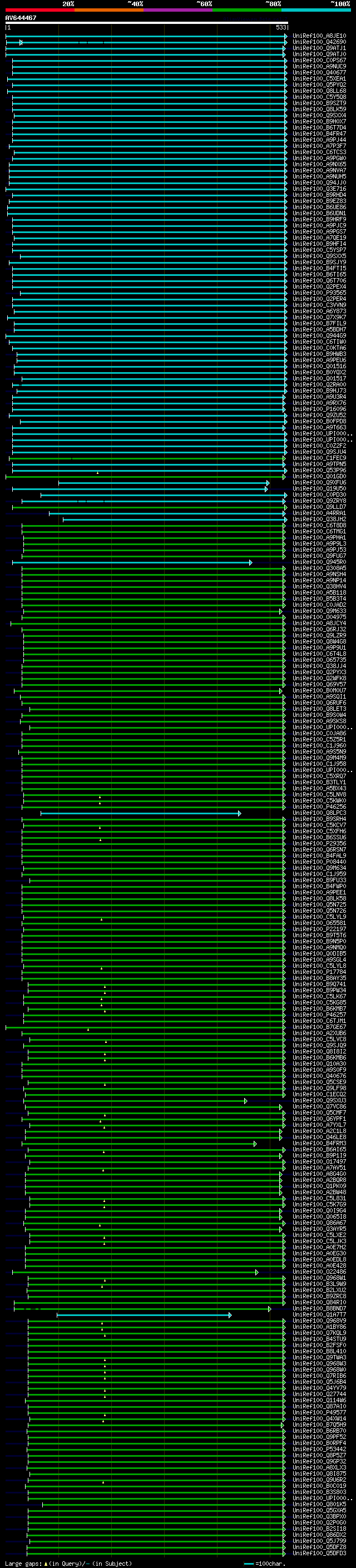356x1568 pixels.
Task: Open hit UniRef100_Q9ATJ1
Action: click(319, 48)
